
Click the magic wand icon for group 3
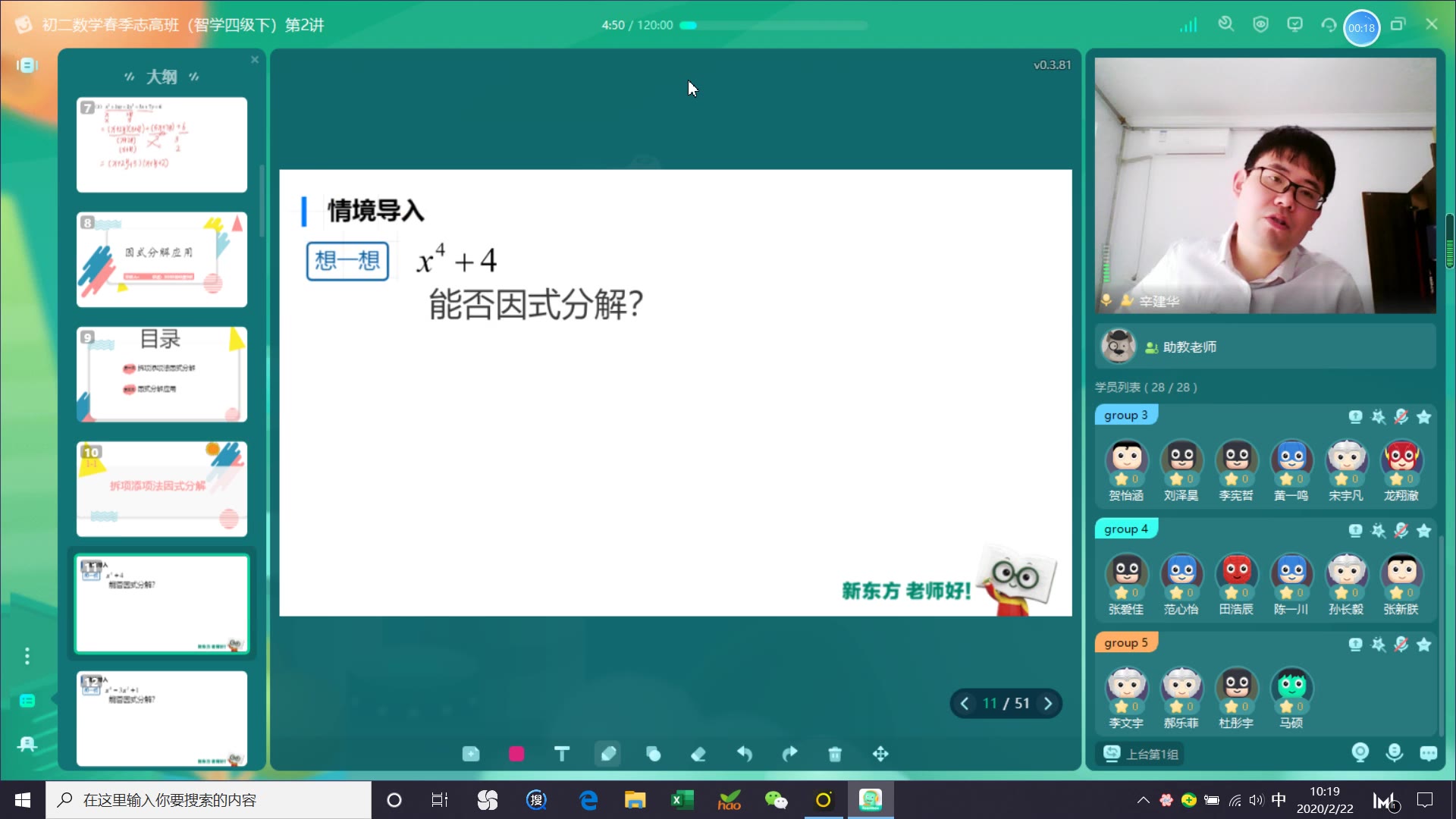[x=1379, y=416]
